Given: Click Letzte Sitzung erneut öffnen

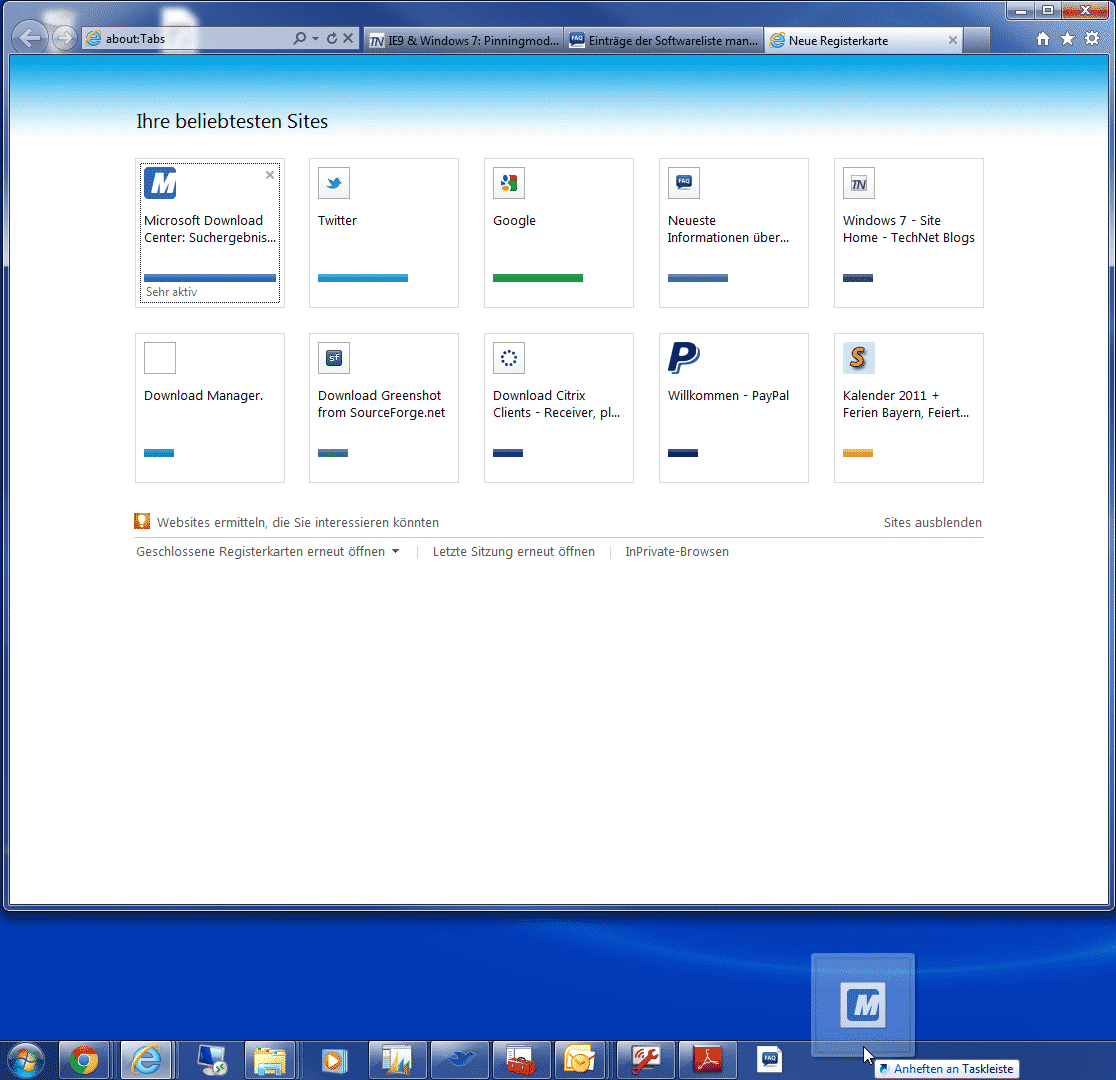Looking at the screenshot, I should 514,552.
